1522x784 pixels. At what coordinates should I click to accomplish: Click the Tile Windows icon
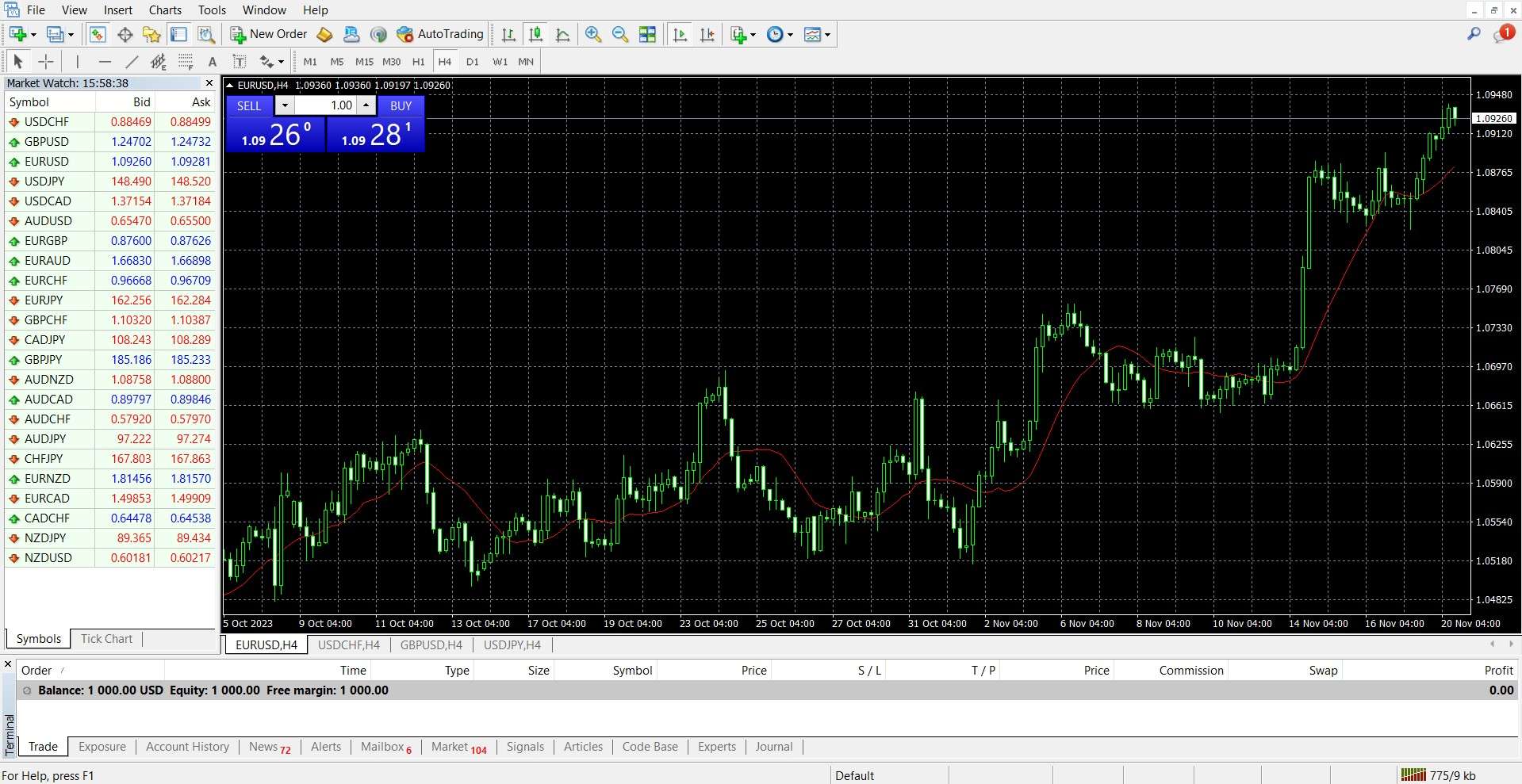pyautogui.click(x=647, y=34)
